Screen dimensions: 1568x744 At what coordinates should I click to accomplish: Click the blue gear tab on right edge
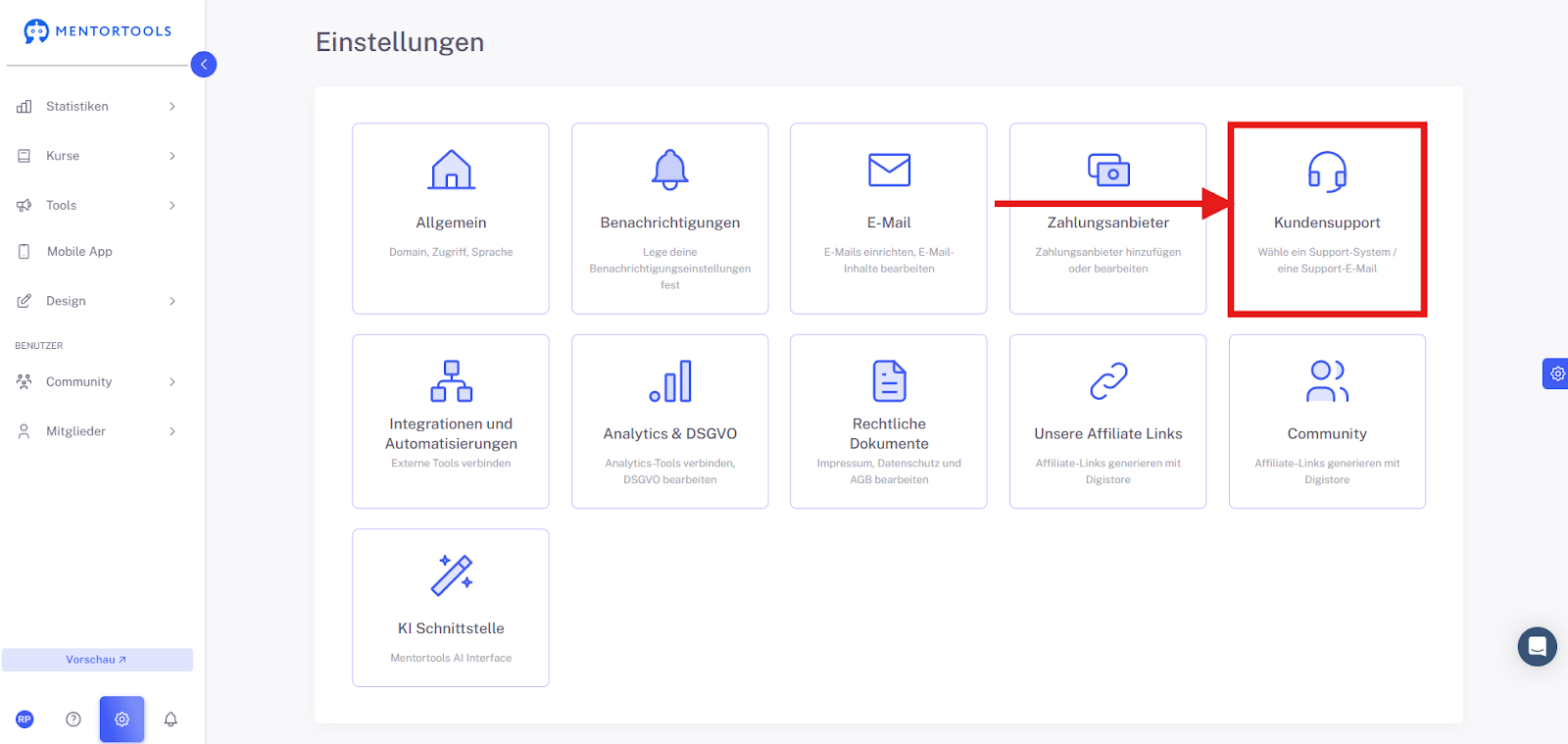coord(1555,373)
